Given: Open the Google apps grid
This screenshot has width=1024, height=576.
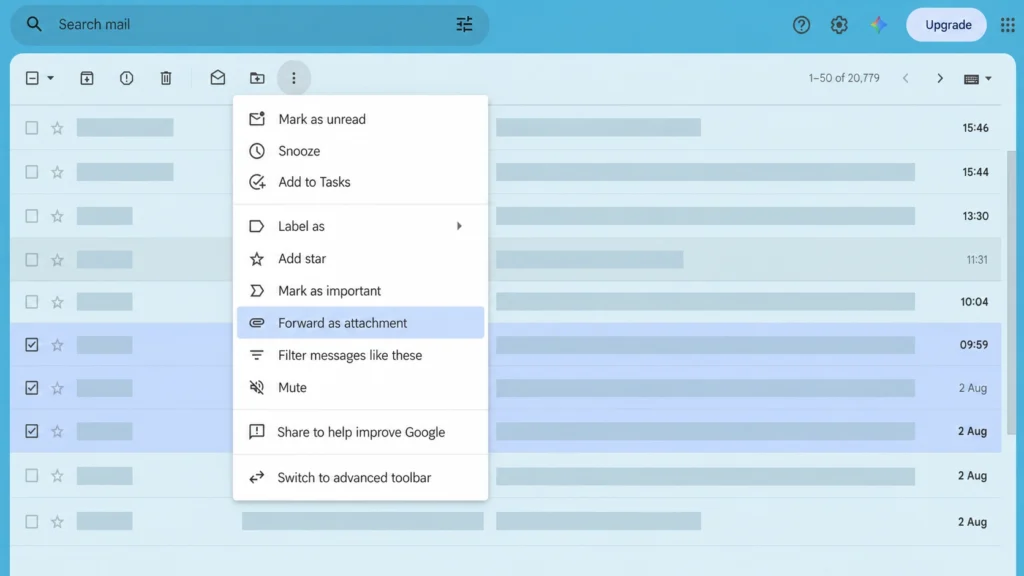Looking at the screenshot, I should click(x=1008, y=25).
